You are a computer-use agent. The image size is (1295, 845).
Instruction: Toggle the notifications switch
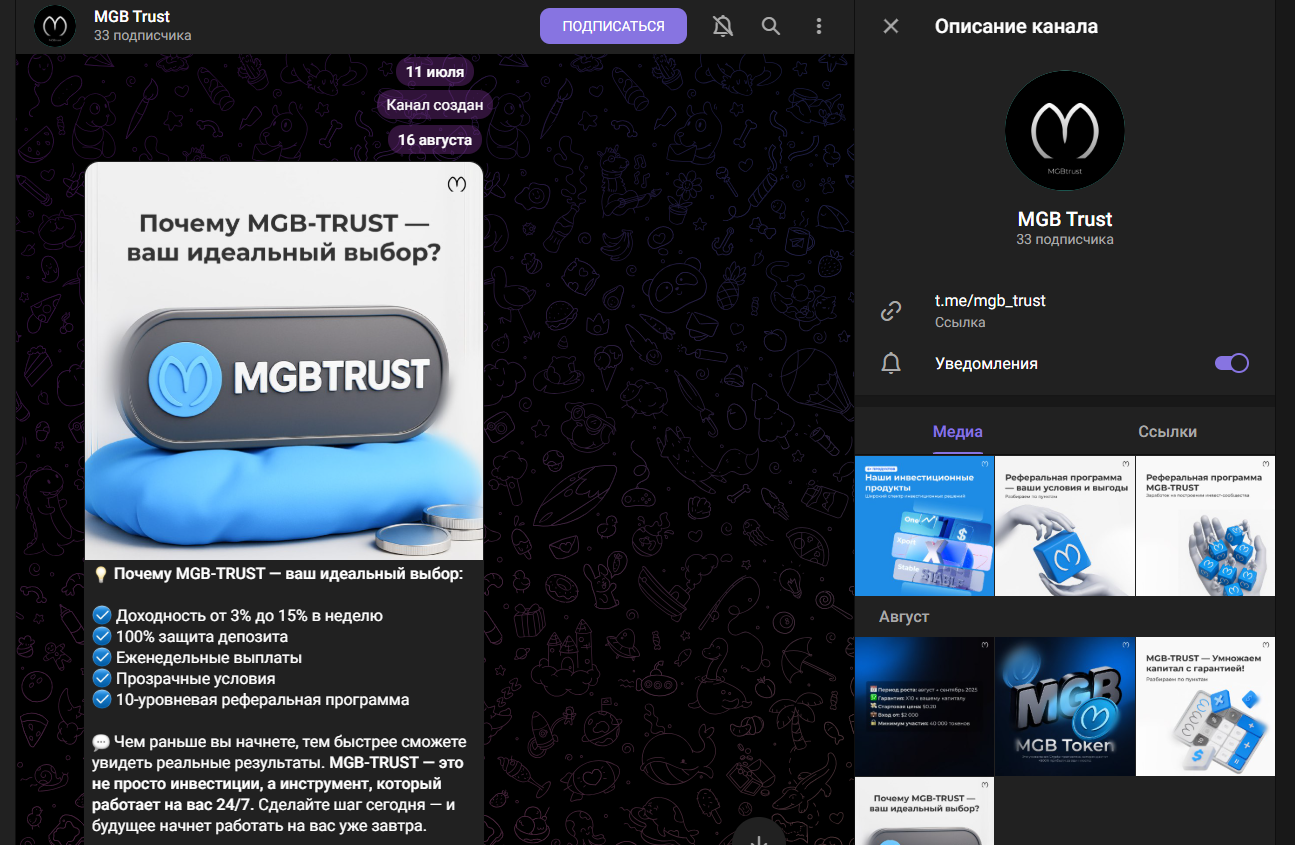point(1231,363)
